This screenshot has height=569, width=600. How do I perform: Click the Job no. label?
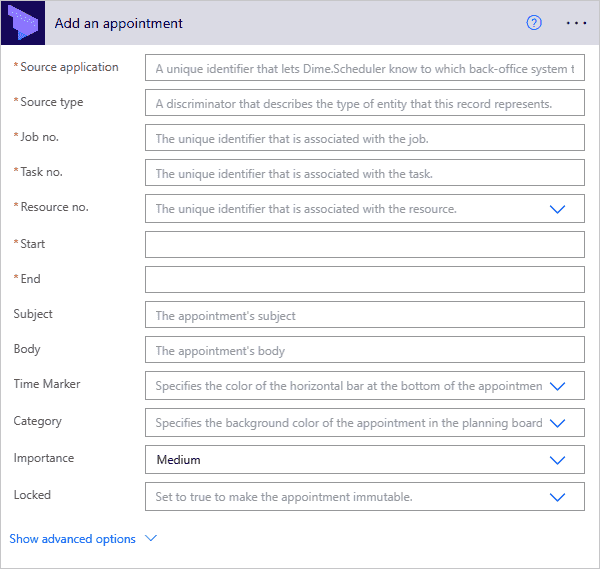[39, 137]
